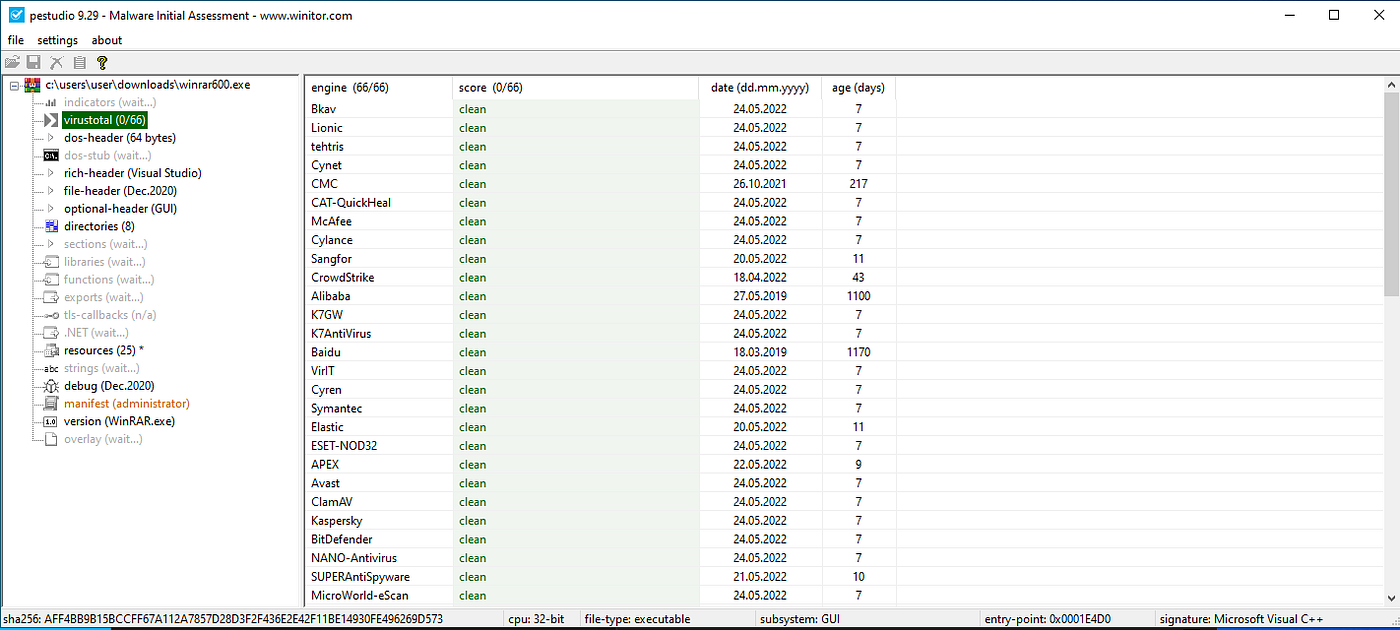Click the cpu: 32-bit status entry
Viewport: 1400px width, 630px height.
[x=537, y=619]
